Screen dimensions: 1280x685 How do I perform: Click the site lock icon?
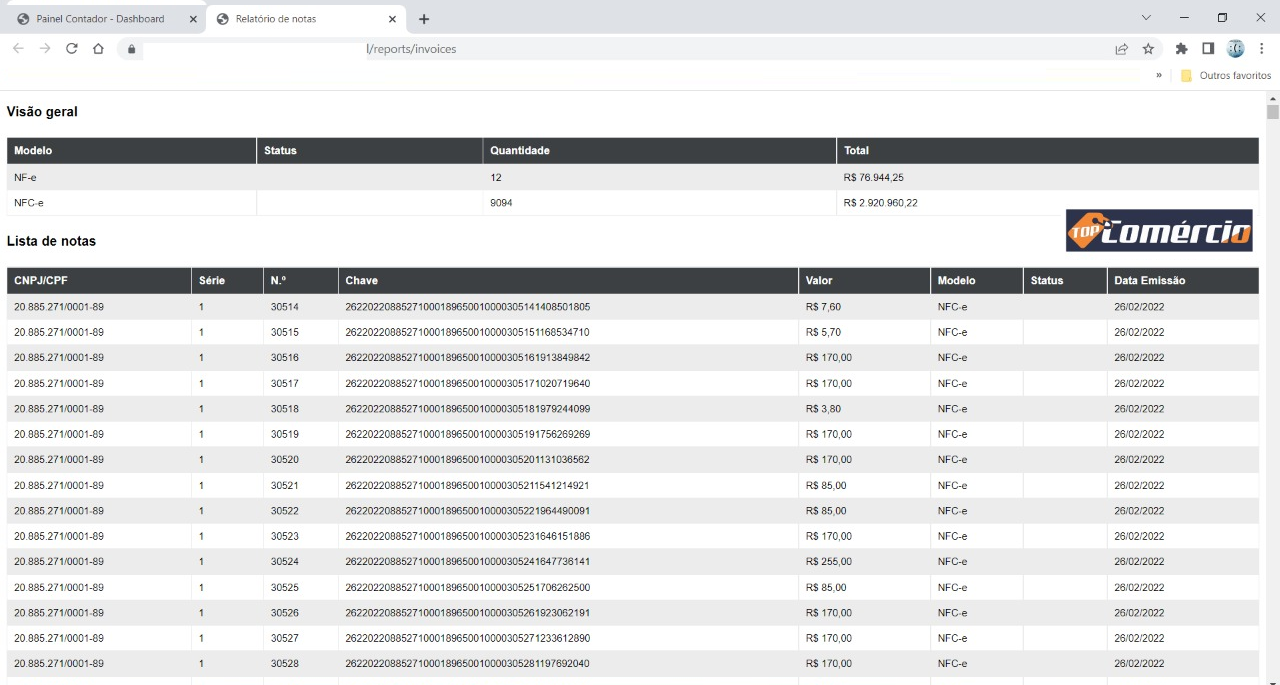pos(131,49)
